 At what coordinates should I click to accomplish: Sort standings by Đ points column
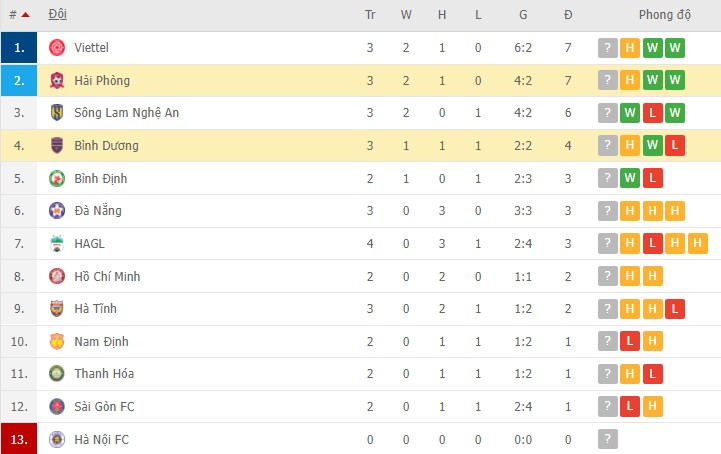(x=568, y=15)
